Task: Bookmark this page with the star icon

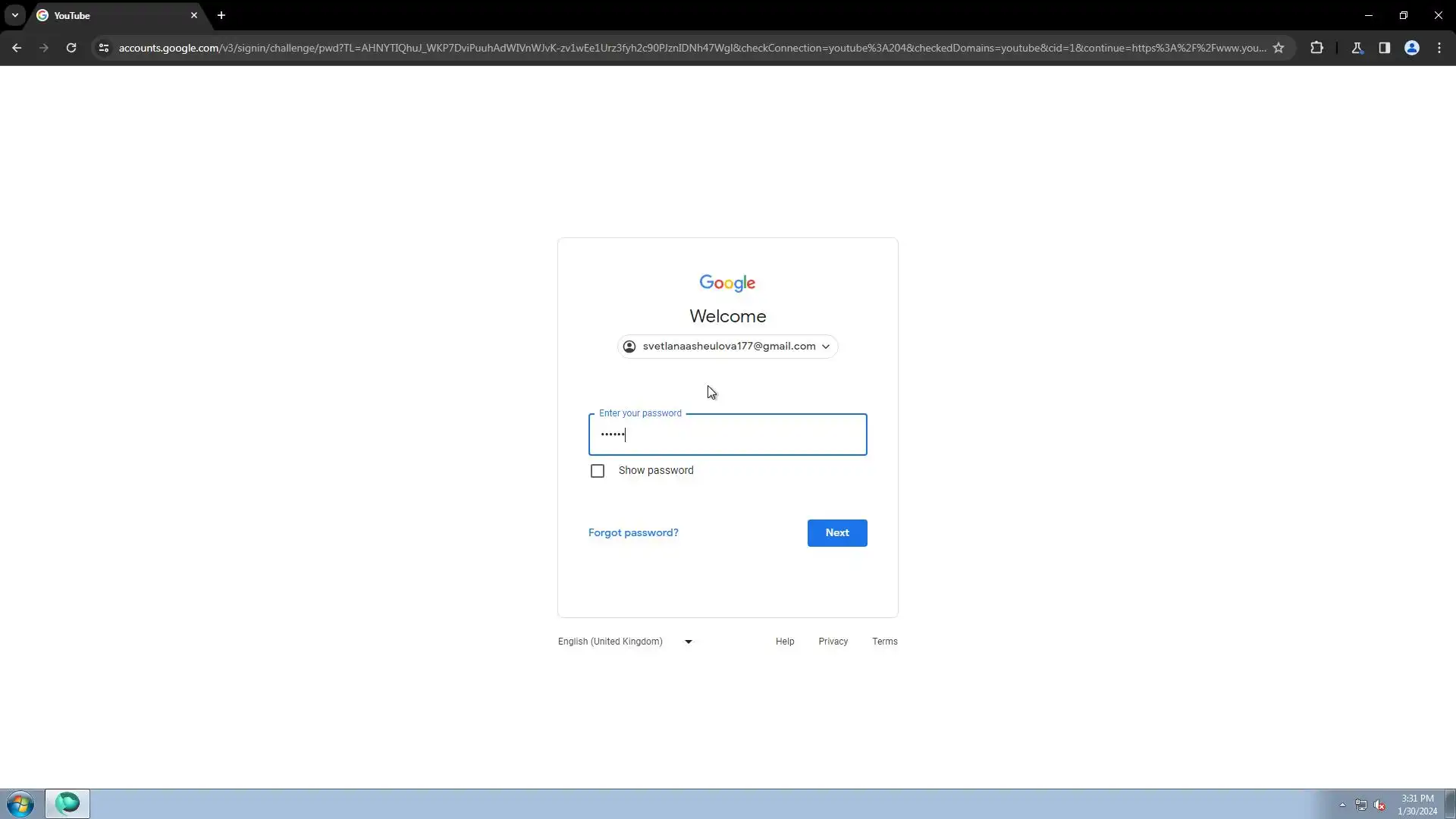Action: tap(1279, 48)
